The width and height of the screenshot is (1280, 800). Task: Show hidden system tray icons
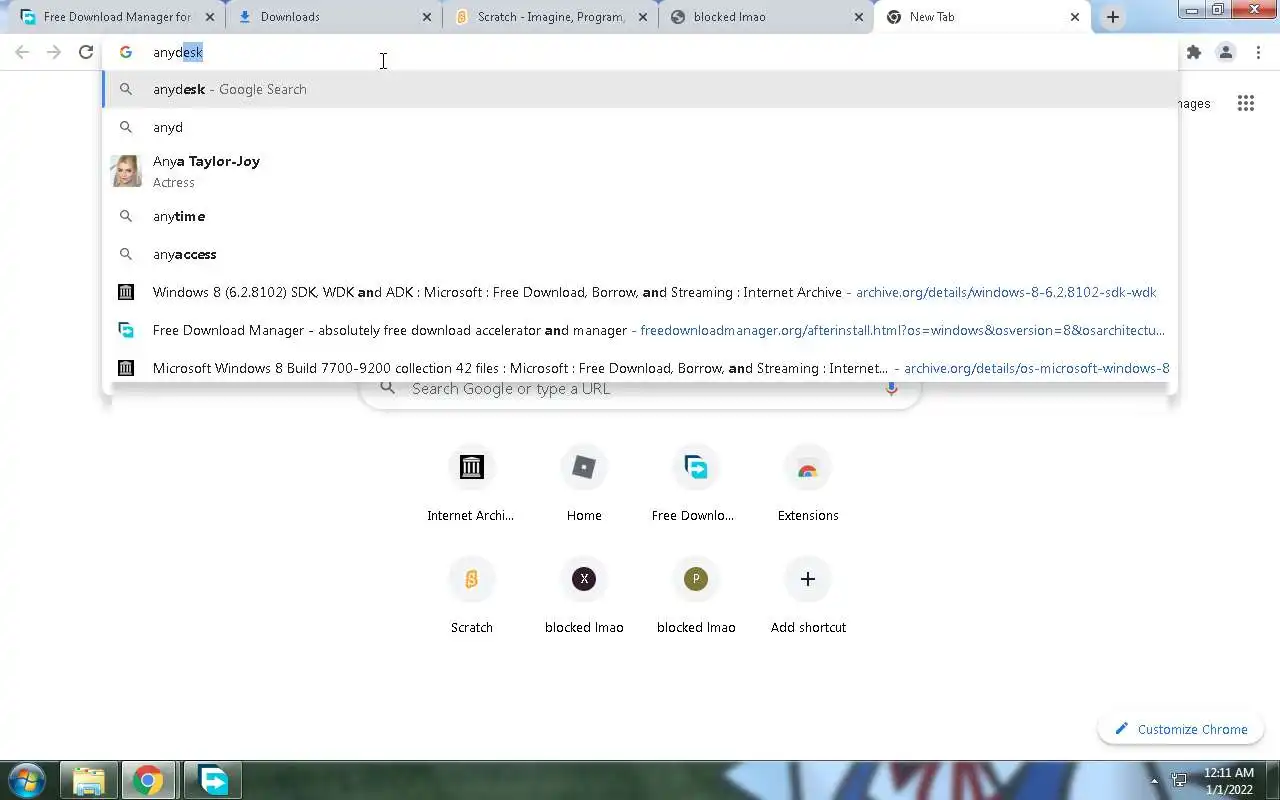1155,781
